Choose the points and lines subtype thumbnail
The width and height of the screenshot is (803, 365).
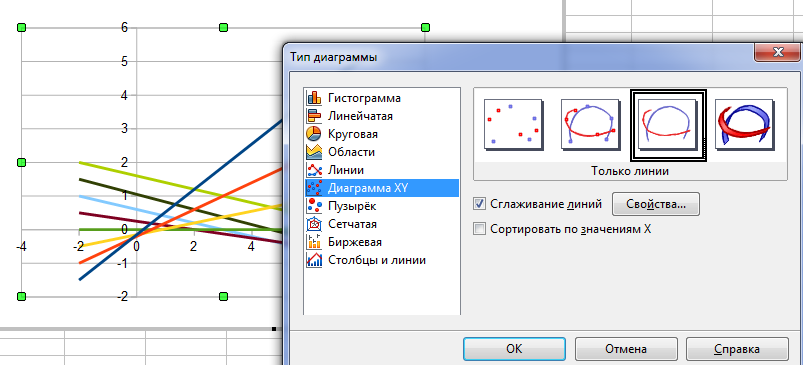pos(590,125)
